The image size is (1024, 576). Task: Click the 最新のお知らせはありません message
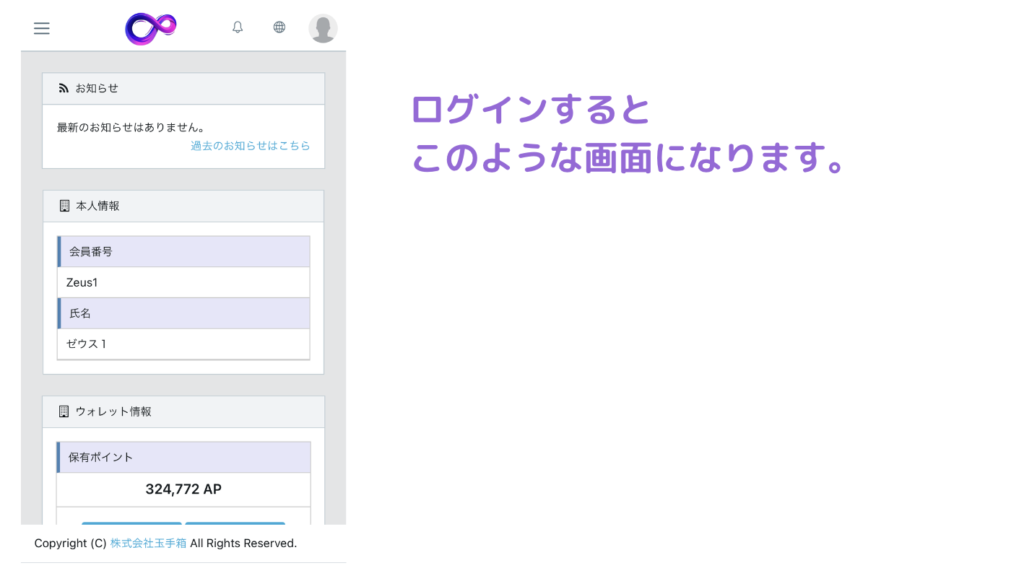coord(131,128)
